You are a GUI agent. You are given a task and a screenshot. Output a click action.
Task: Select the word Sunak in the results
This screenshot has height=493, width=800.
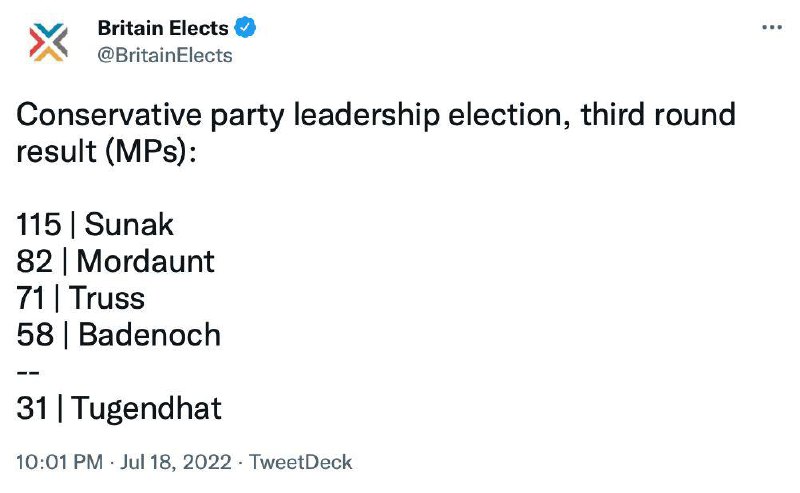coord(129,225)
